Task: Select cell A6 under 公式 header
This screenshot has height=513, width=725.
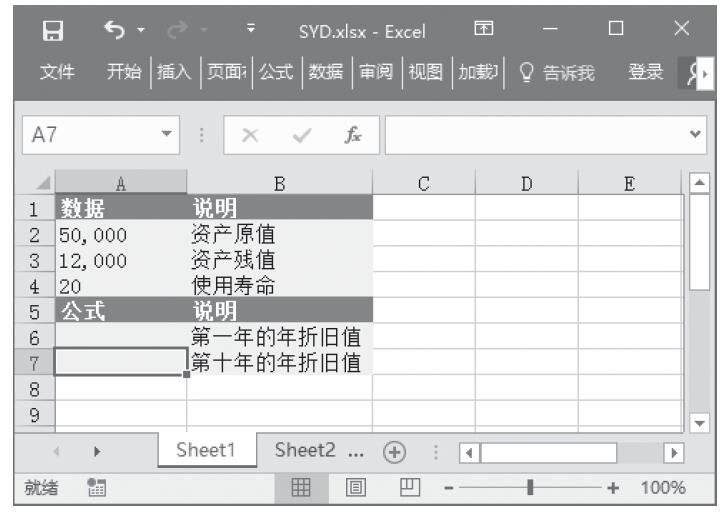Action: [x=120, y=337]
